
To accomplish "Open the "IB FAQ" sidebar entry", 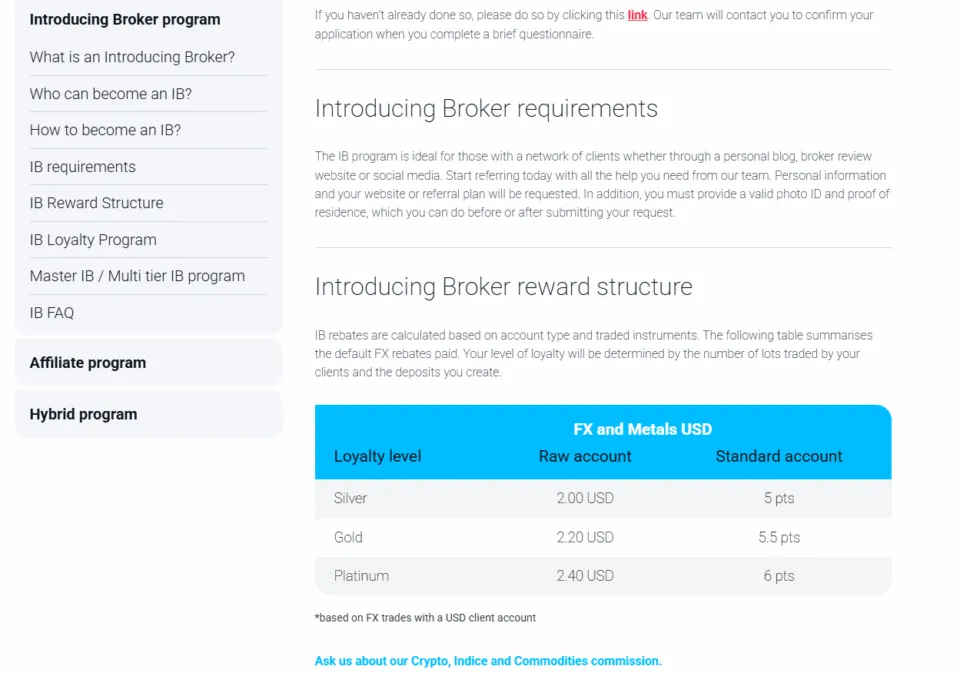I will (51, 312).
